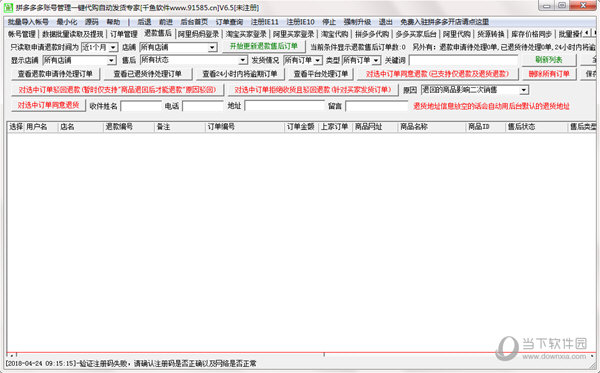
Task: Click the 最小化 menu item
Action: (x=66, y=22)
